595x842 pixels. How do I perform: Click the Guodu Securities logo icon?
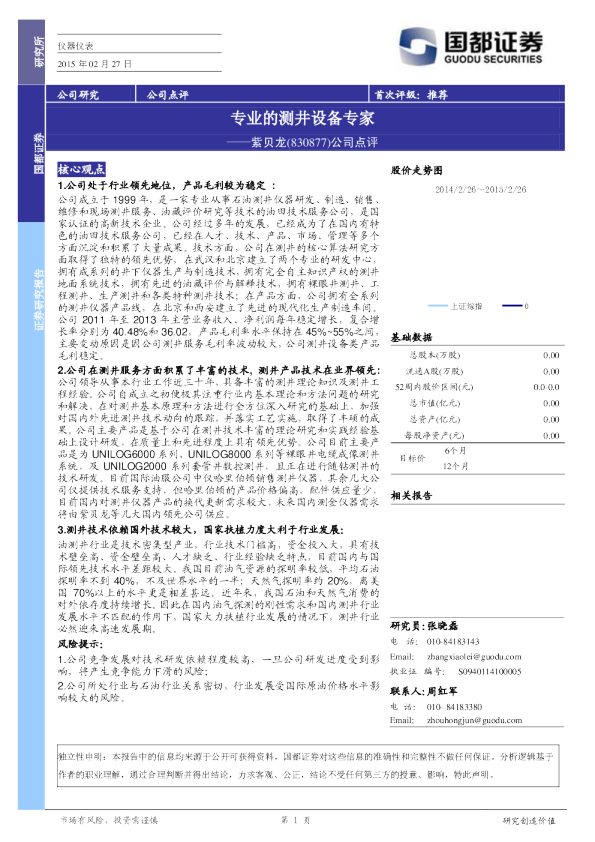tap(417, 46)
